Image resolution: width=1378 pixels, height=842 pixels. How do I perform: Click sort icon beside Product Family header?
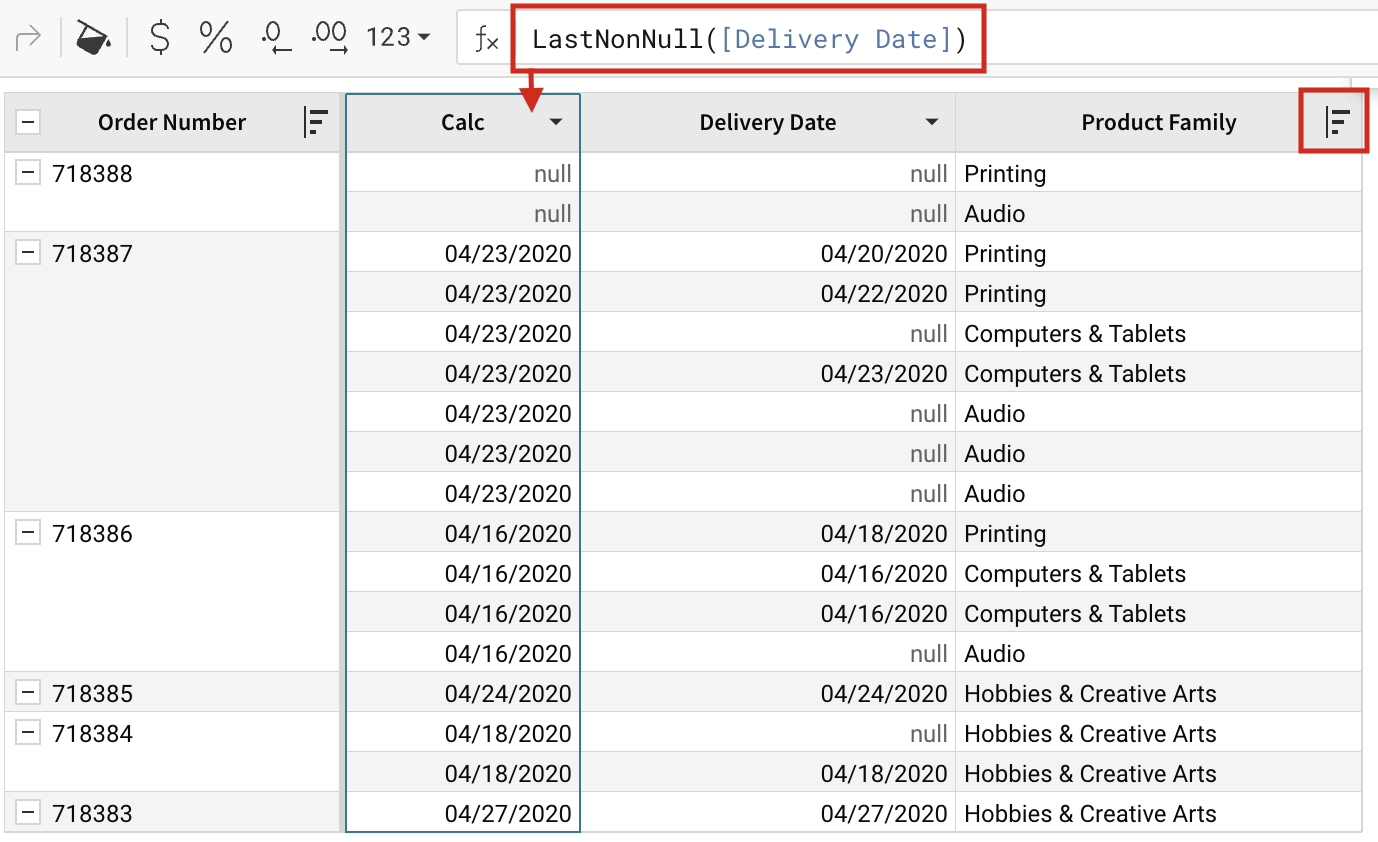click(x=1336, y=122)
